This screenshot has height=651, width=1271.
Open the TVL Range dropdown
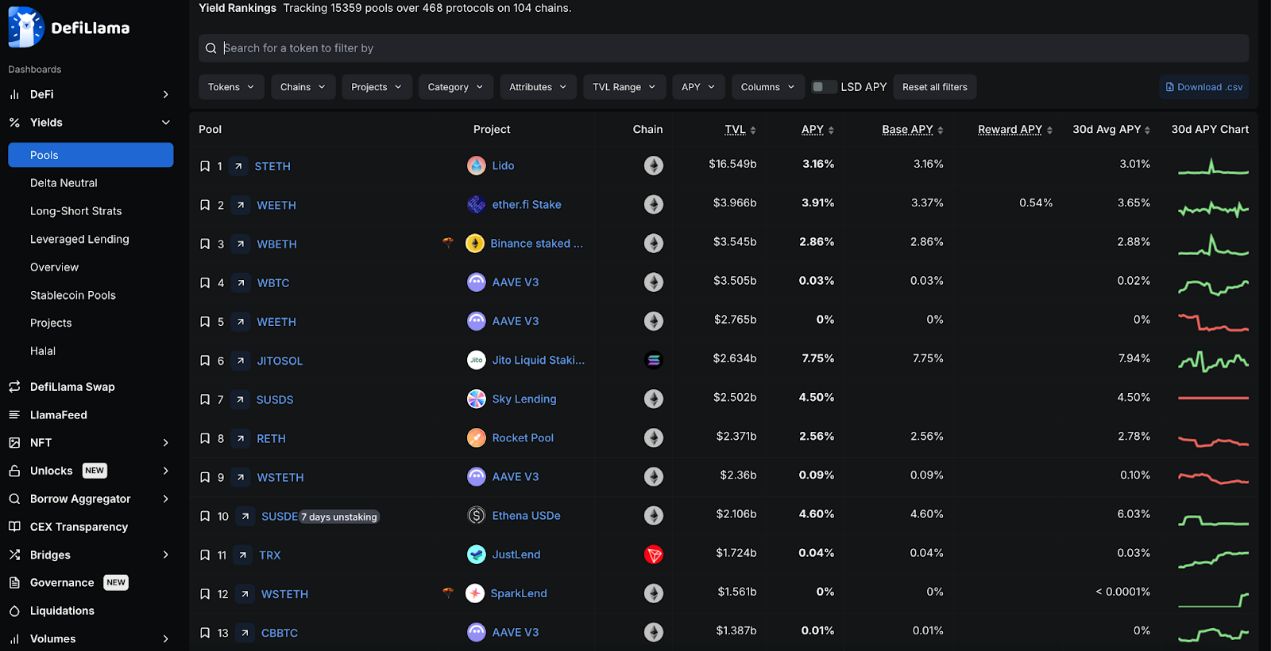[x=624, y=87]
